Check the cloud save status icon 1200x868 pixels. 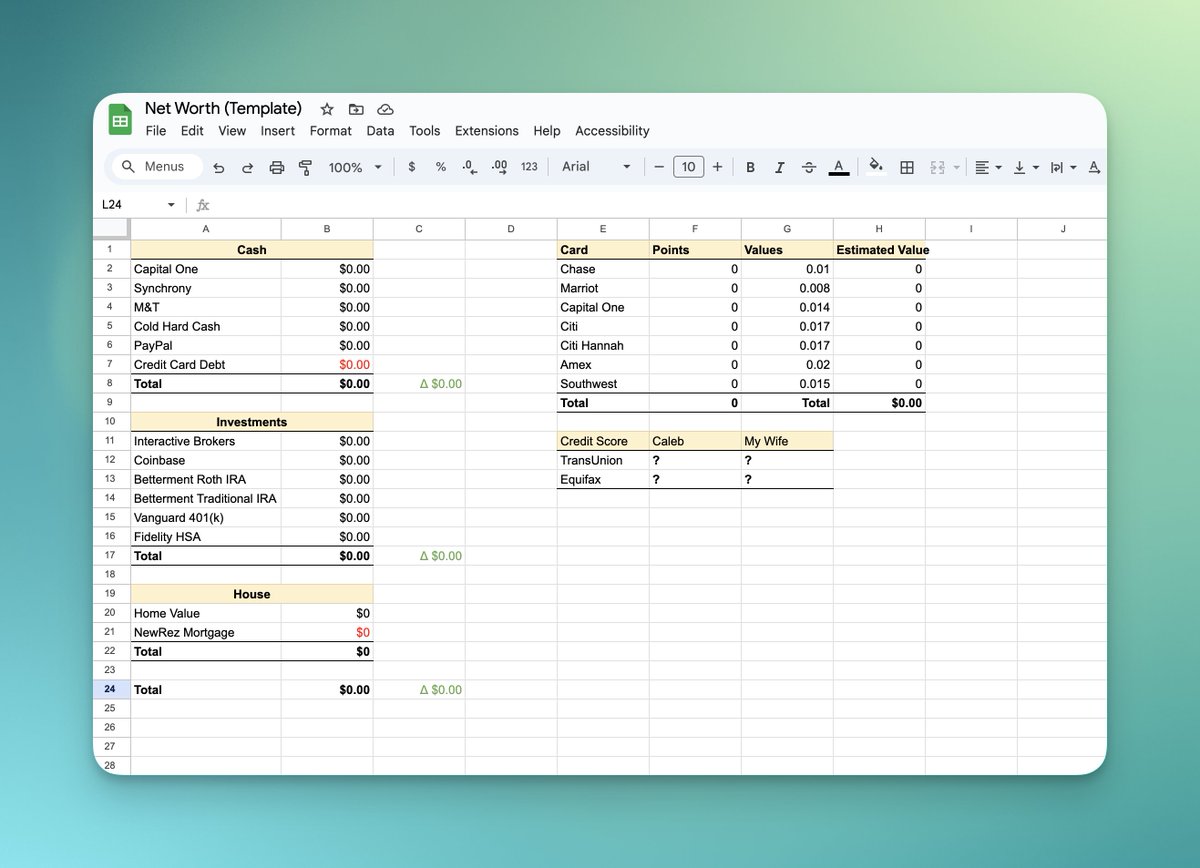[385, 109]
